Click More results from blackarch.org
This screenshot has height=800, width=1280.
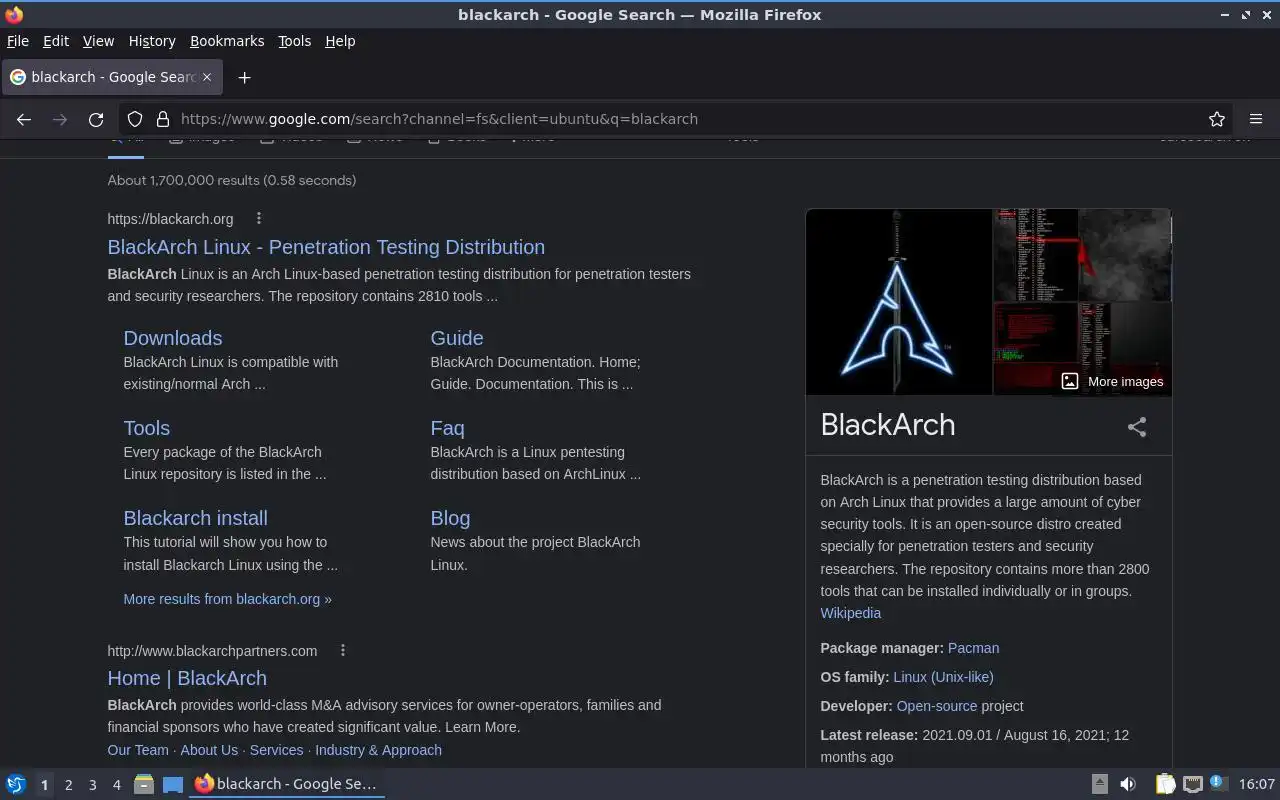click(x=227, y=599)
